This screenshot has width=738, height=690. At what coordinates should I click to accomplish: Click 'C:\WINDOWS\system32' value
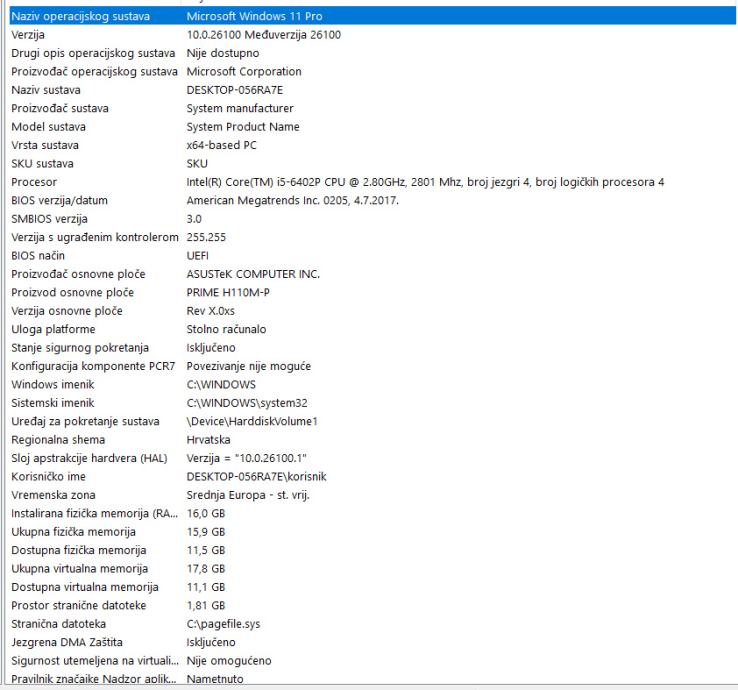pyautogui.click(x=247, y=403)
